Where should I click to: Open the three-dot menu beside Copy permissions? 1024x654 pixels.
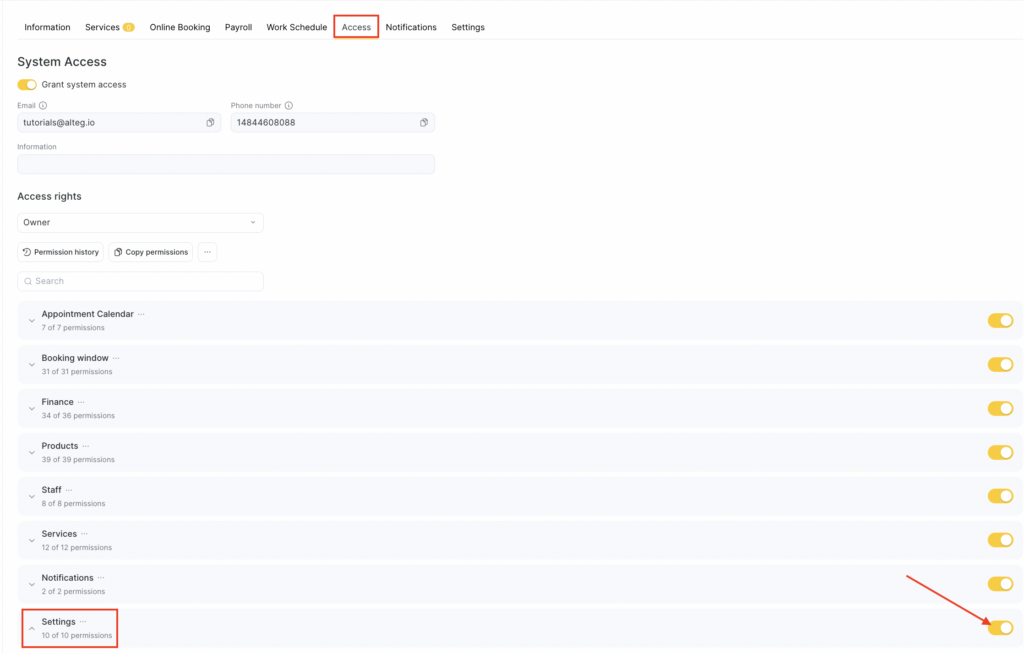click(x=207, y=252)
